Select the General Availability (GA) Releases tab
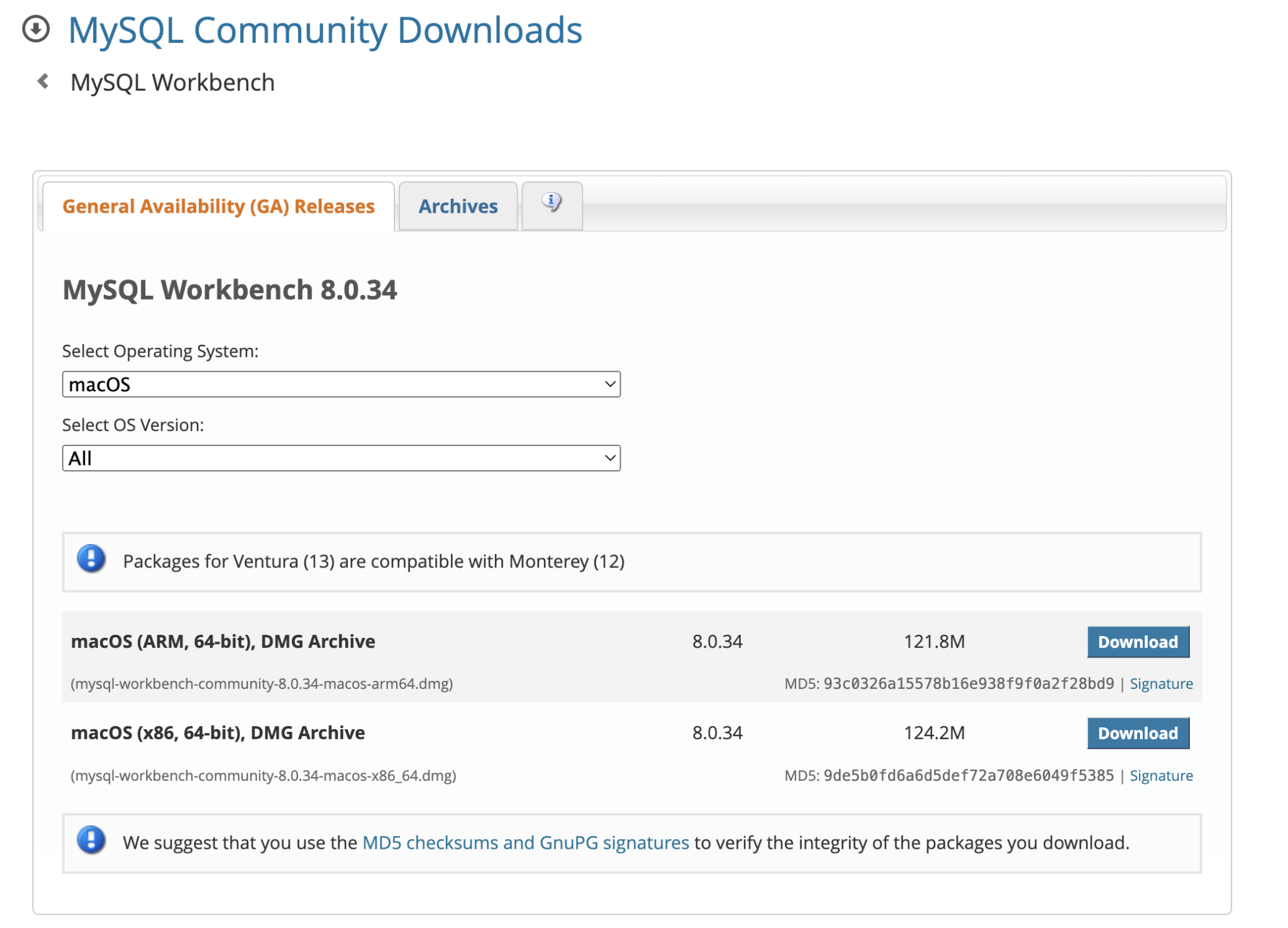This screenshot has height=928, width=1288. (219, 206)
